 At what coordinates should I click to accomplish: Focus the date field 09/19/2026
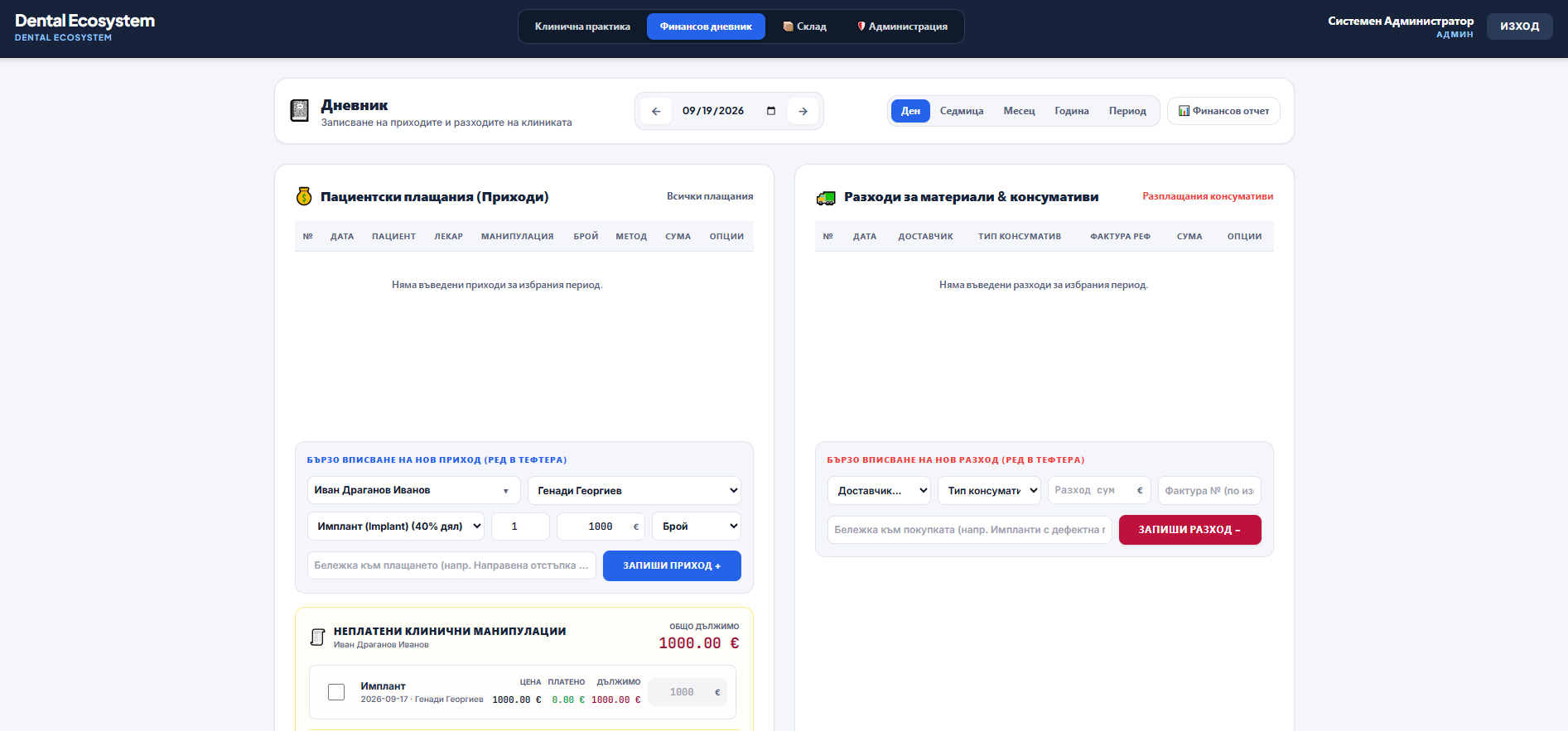pyautogui.click(x=729, y=111)
